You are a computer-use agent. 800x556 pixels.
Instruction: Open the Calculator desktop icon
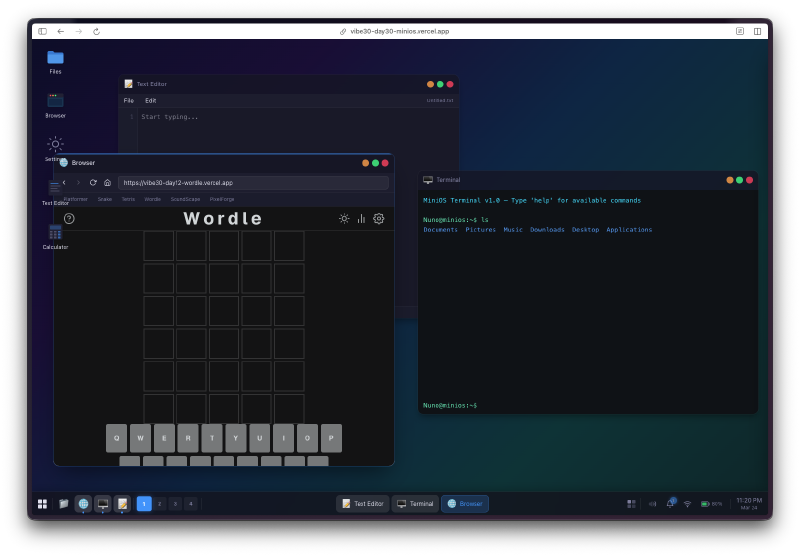click(x=55, y=237)
